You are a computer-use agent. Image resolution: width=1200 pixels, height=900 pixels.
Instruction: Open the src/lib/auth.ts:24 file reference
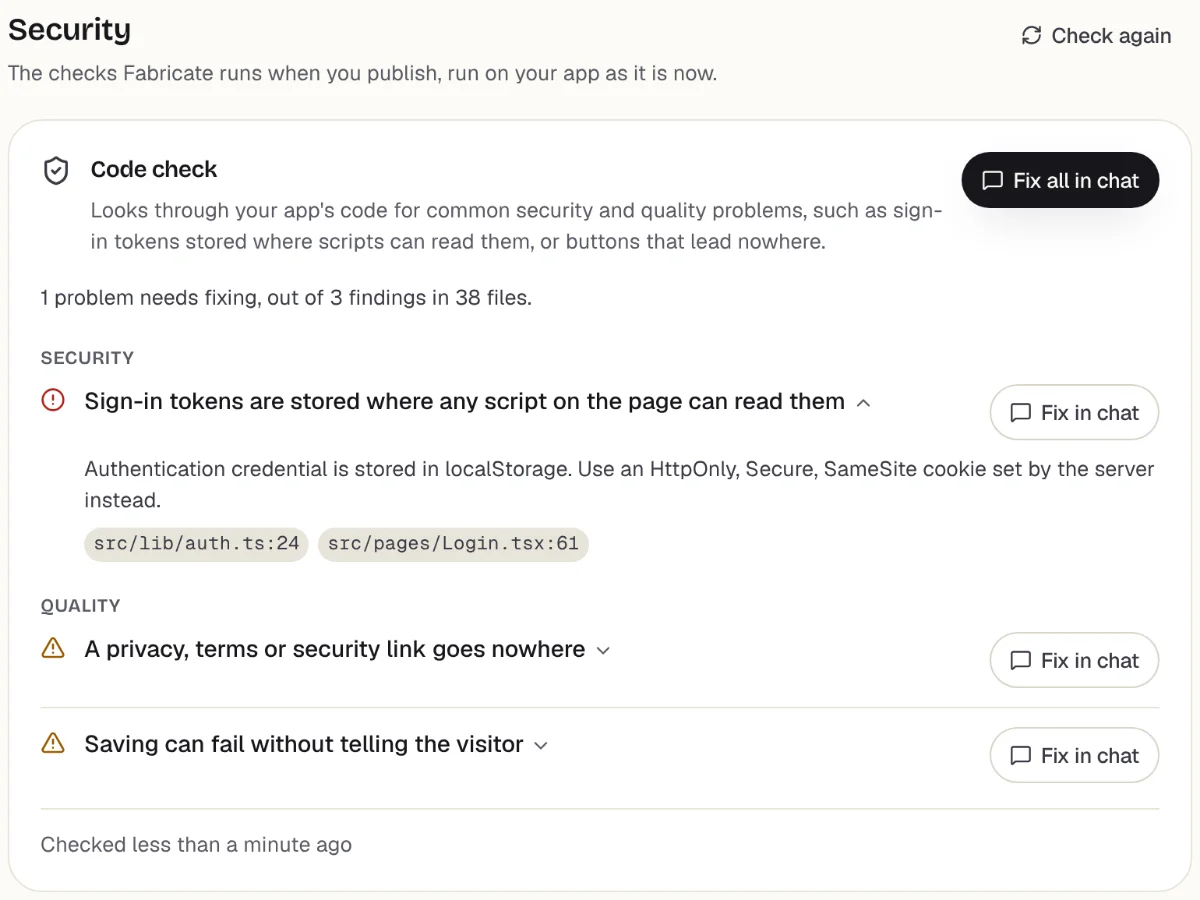(196, 544)
